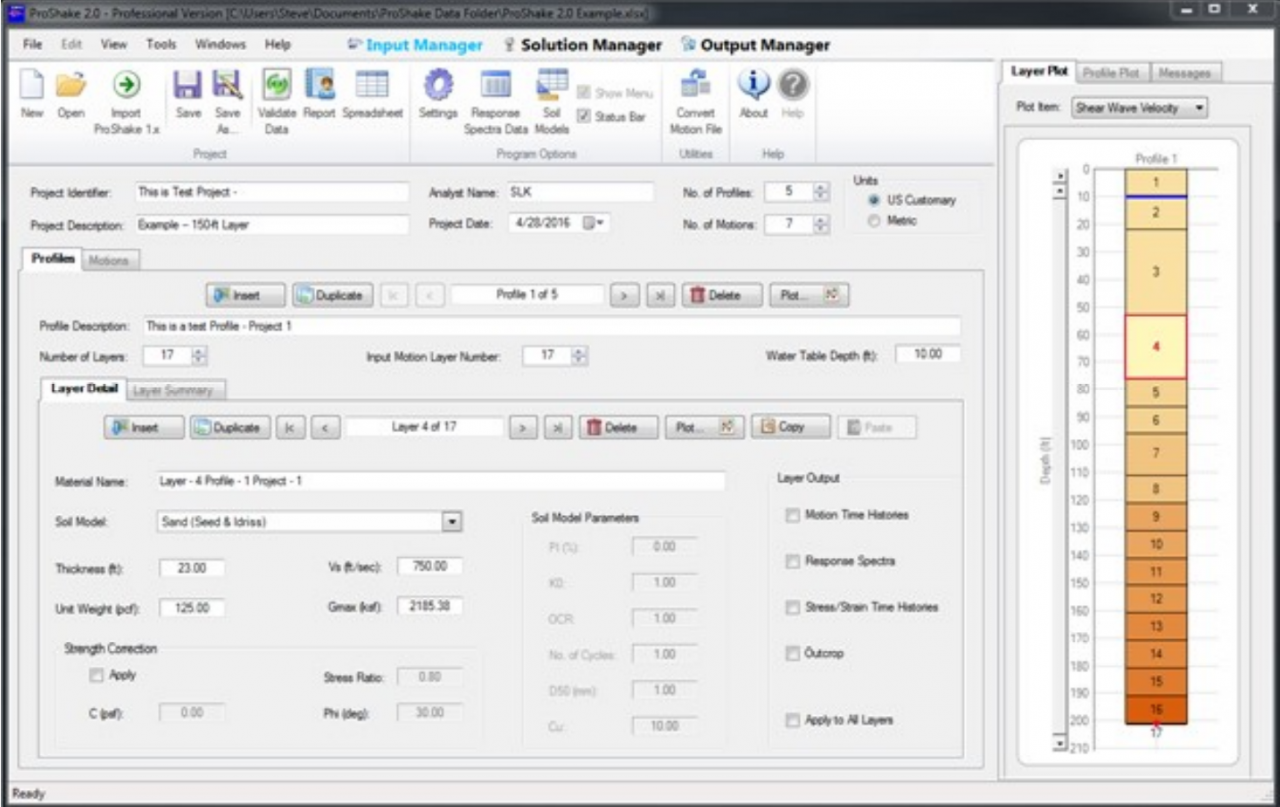
Task: Select layer 7 in the profile plot
Action: 1155,454
